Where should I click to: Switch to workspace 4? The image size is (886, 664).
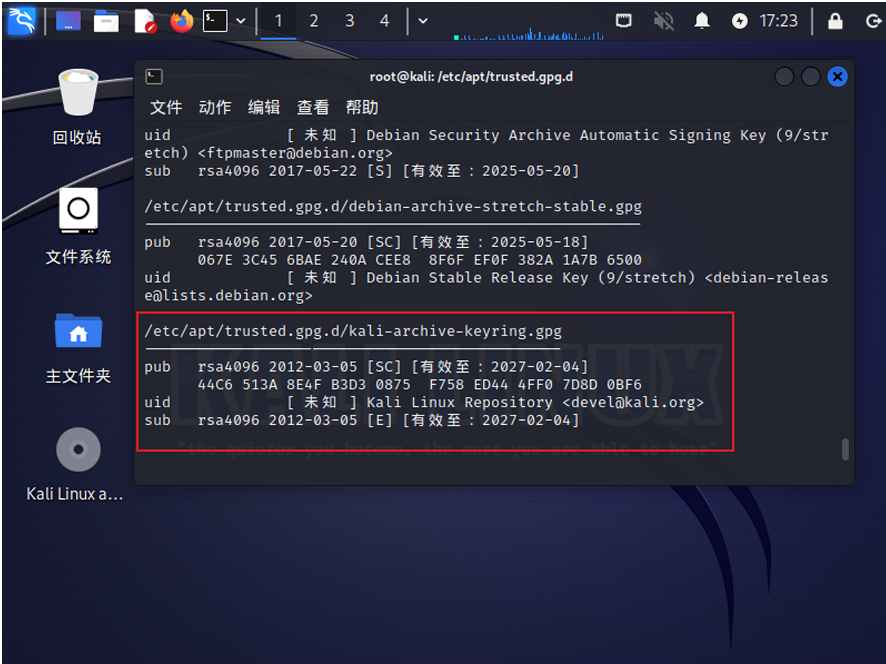(385, 20)
